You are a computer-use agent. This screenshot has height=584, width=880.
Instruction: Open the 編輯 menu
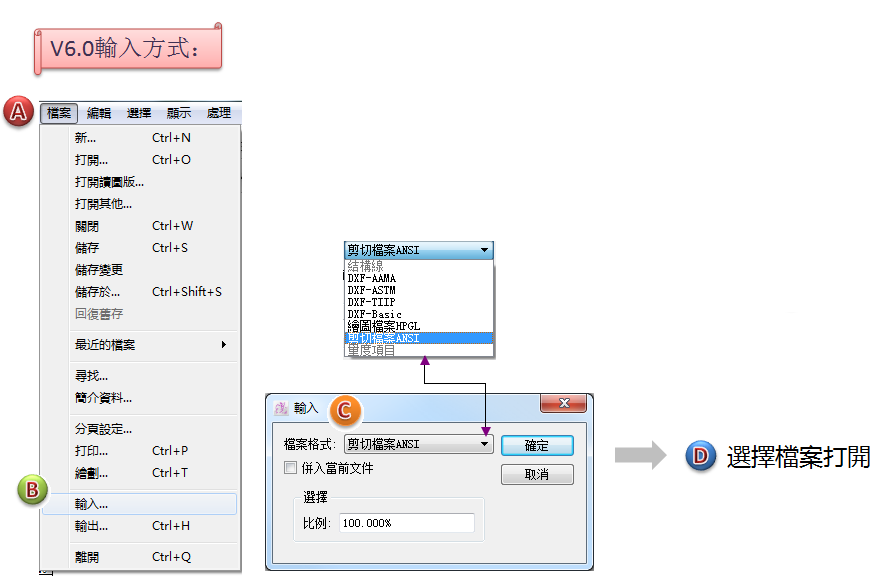tap(99, 113)
